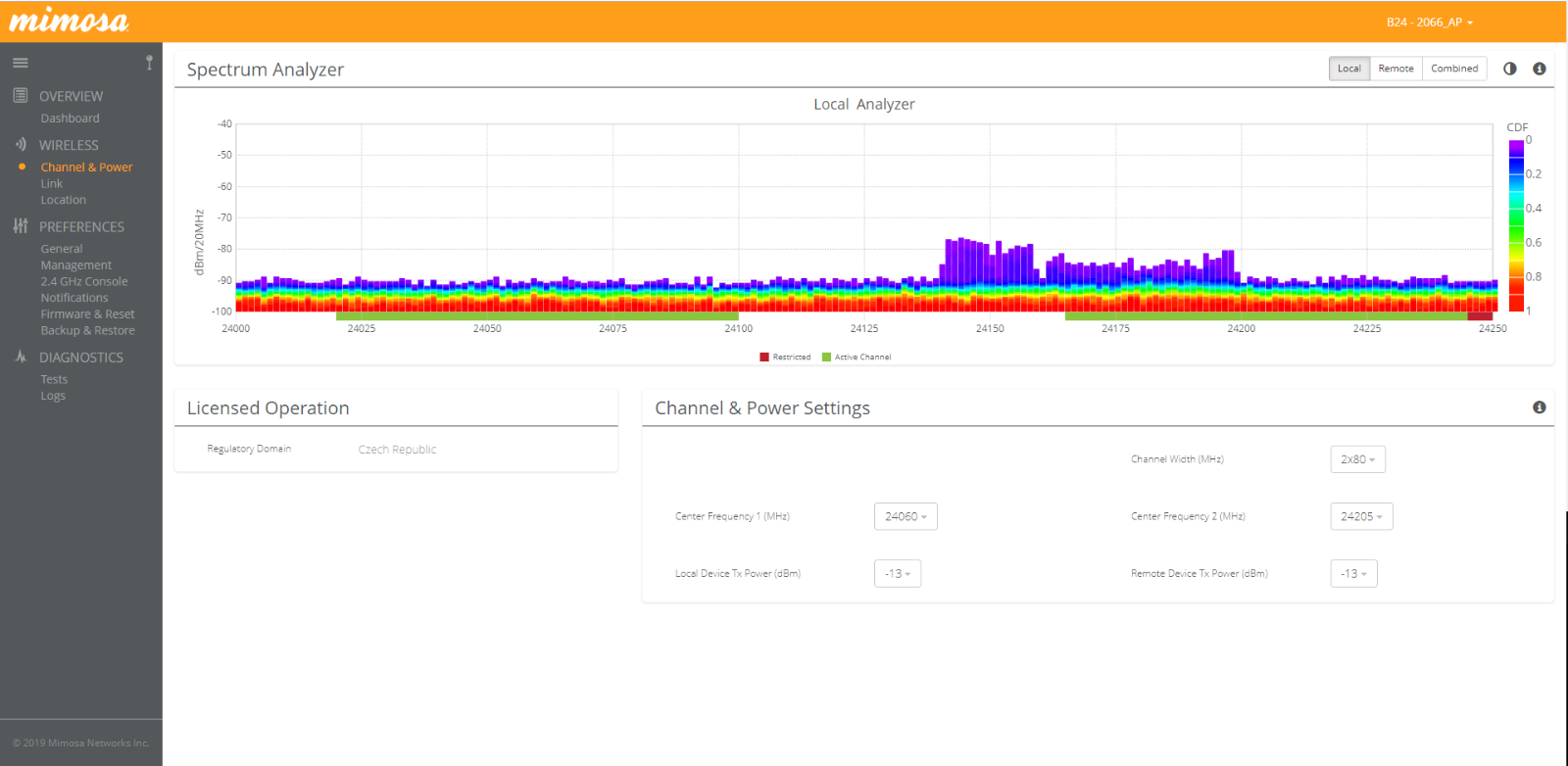Click the Diagnostics section icon

point(21,357)
